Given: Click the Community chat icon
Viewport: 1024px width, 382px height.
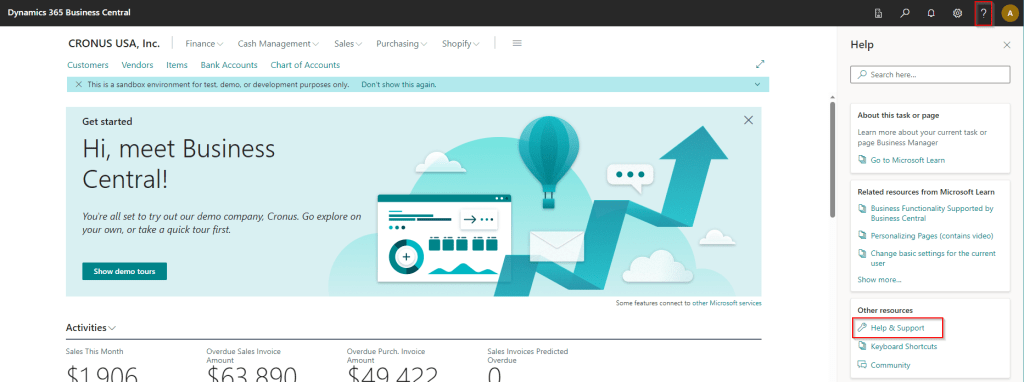Looking at the screenshot, I should pos(862,365).
